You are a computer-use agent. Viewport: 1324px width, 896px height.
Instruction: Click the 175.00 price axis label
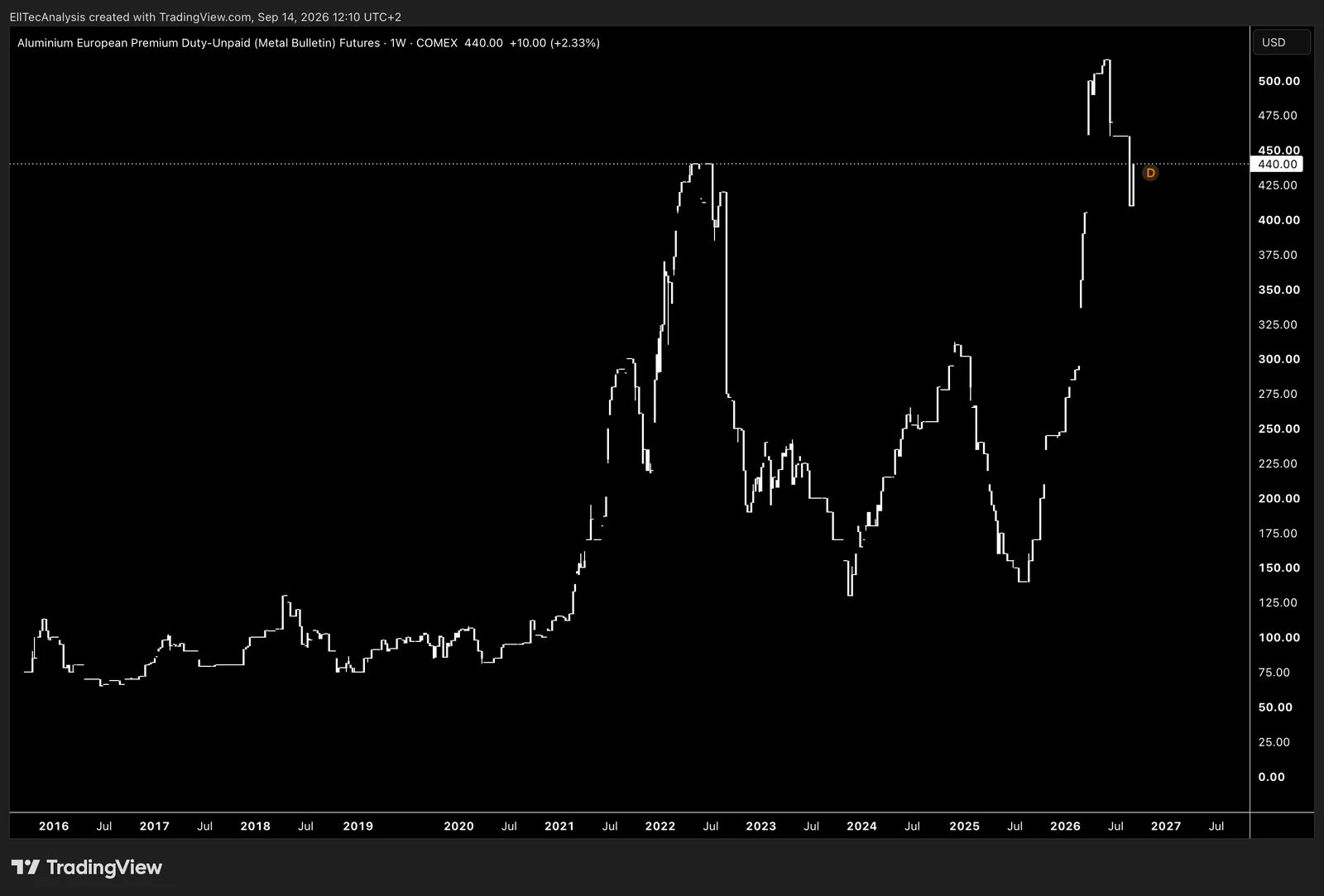[x=1278, y=534]
